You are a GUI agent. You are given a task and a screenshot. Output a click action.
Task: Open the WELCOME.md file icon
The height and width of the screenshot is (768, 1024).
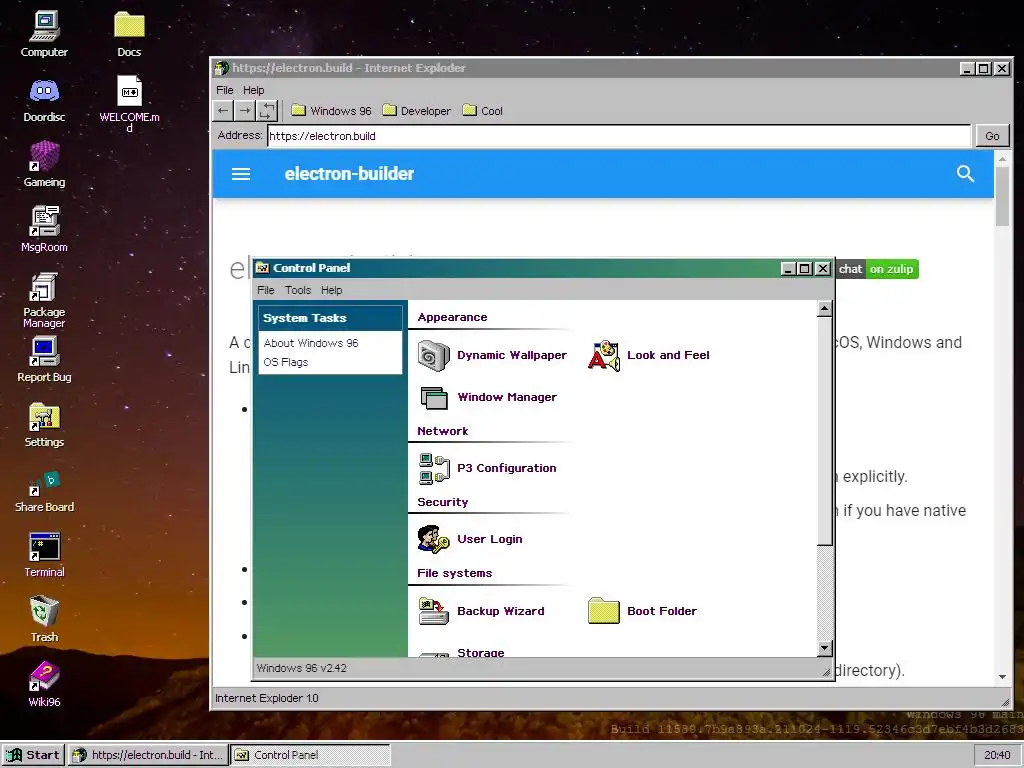point(129,103)
